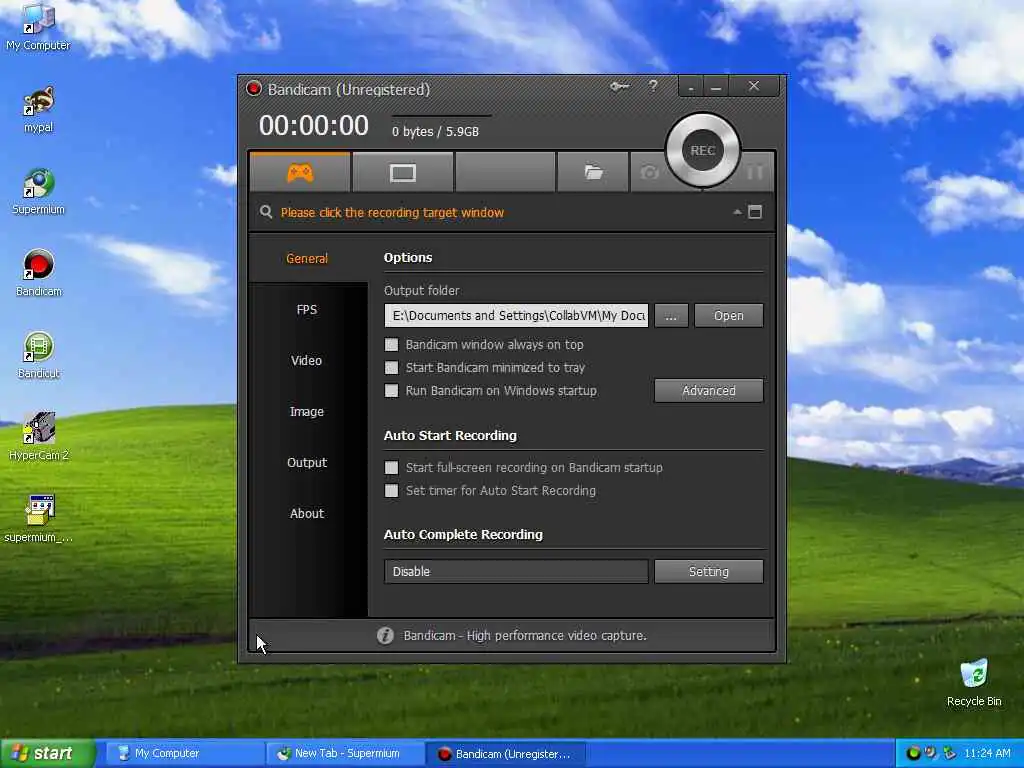Click the red Bandicam logo in the title bar
Screen dimensions: 1024x768
click(254, 88)
